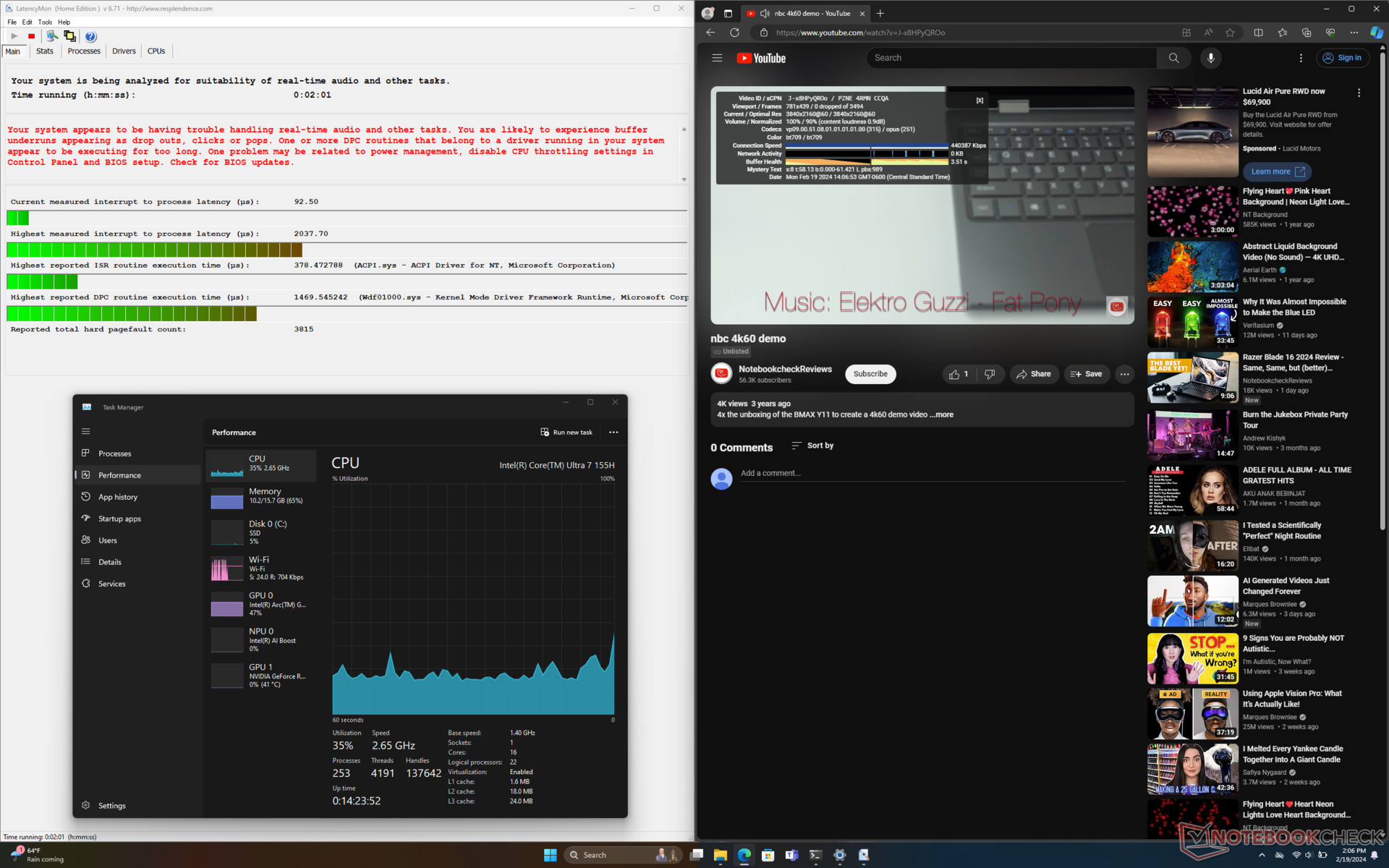Select Disk 0 (C:) performance item
1389x868 pixels.
tap(260, 532)
